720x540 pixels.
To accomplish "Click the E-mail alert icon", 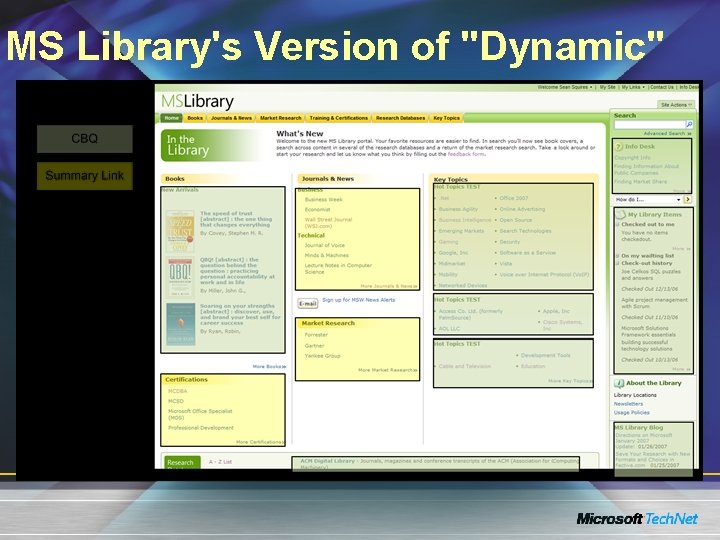I will 307,303.
